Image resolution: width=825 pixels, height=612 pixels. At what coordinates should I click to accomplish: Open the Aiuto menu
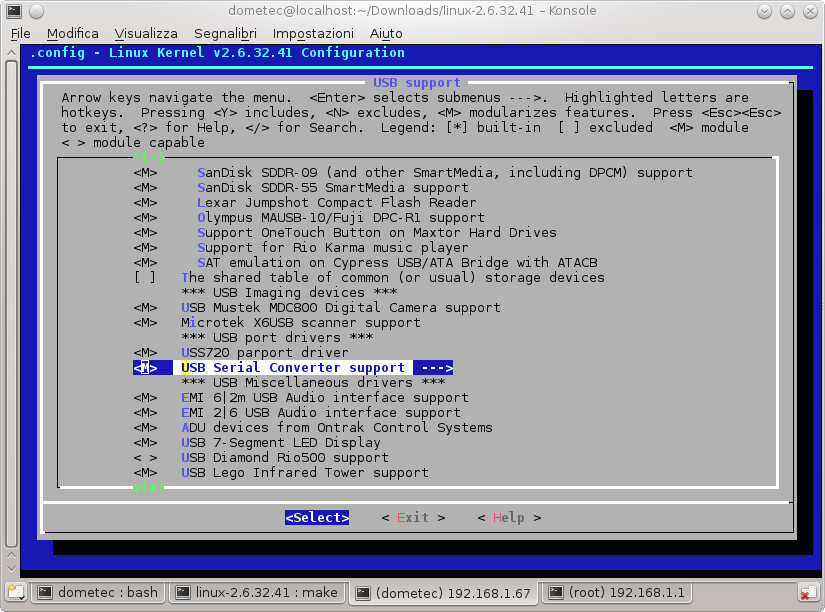[386, 33]
